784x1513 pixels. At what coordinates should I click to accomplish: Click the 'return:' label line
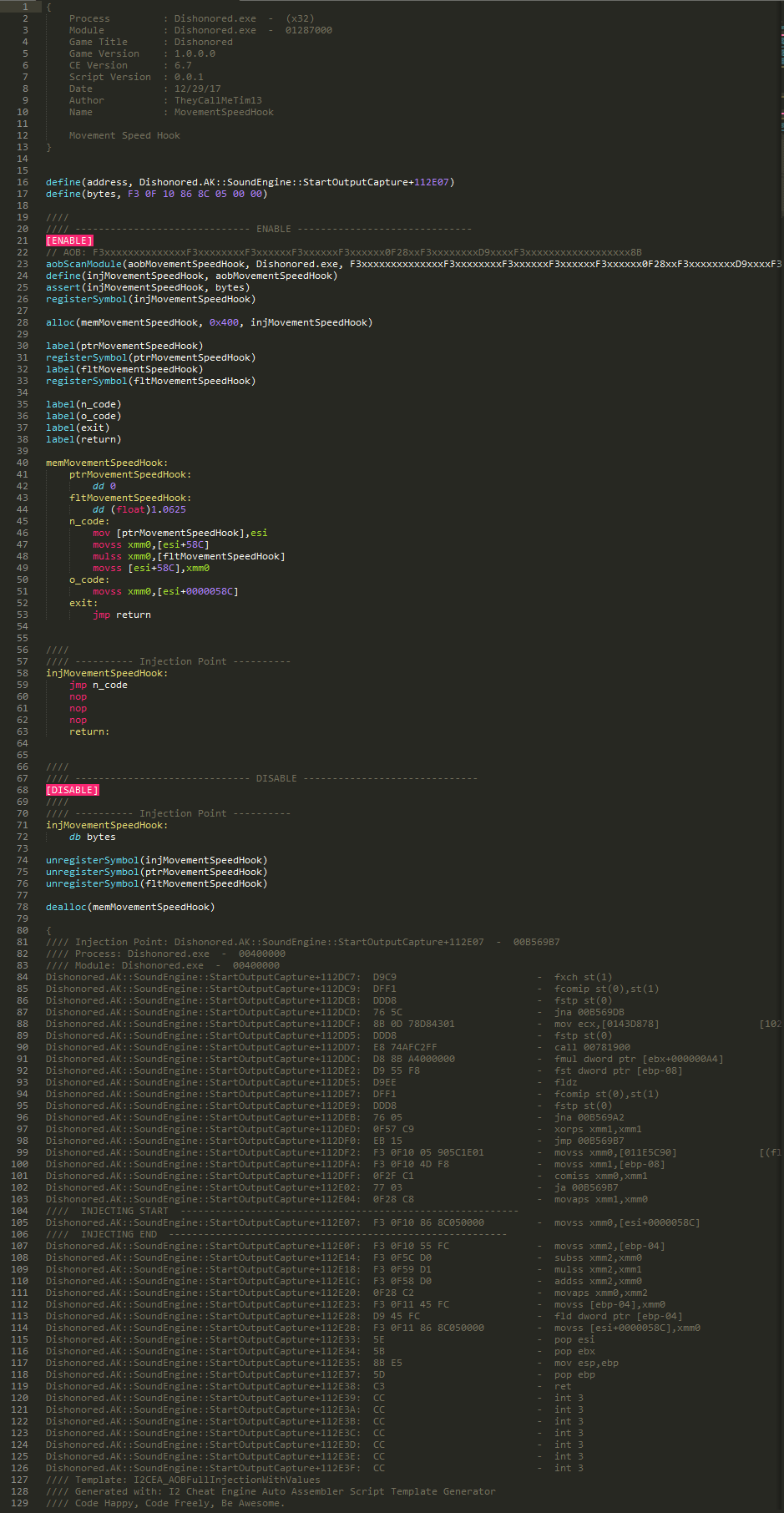coord(89,731)
